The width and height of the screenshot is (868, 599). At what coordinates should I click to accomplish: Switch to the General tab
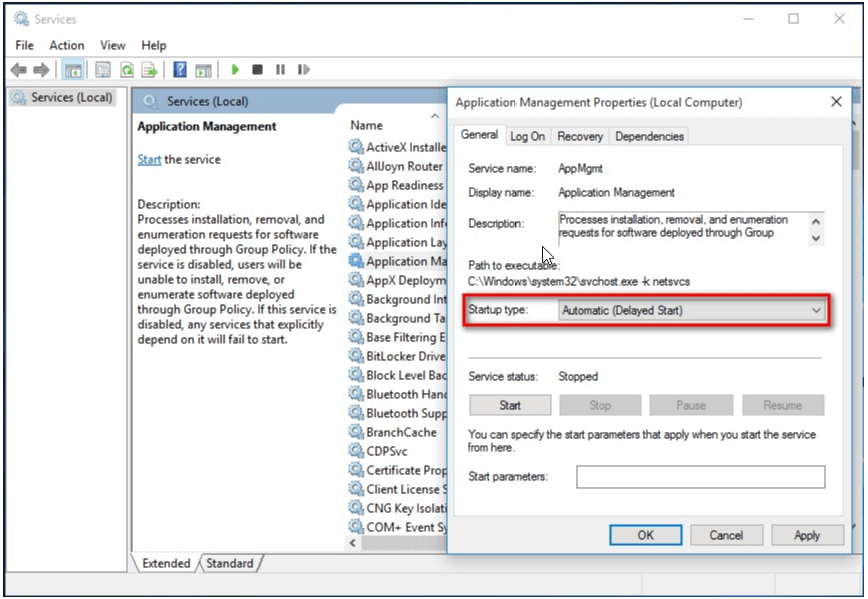tap(479, 135)
